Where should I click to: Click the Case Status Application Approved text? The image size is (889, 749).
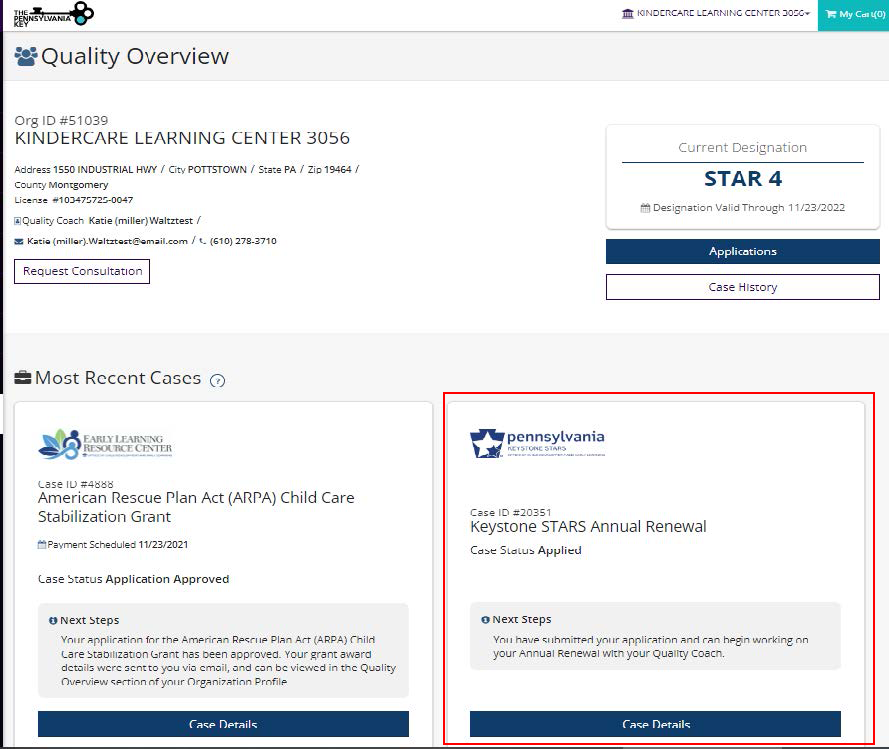pos(134,579)
